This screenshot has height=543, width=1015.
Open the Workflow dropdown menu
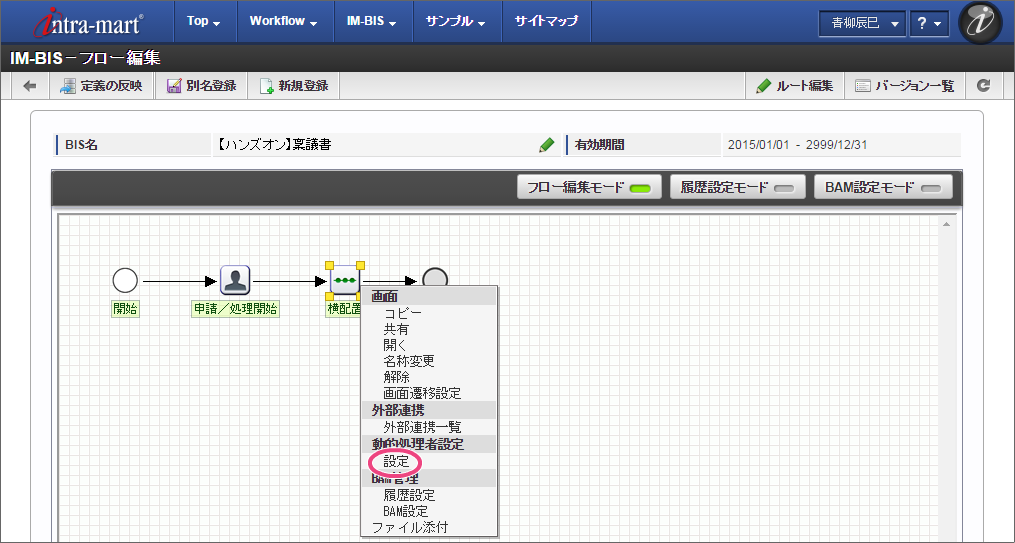pos(284,21)
